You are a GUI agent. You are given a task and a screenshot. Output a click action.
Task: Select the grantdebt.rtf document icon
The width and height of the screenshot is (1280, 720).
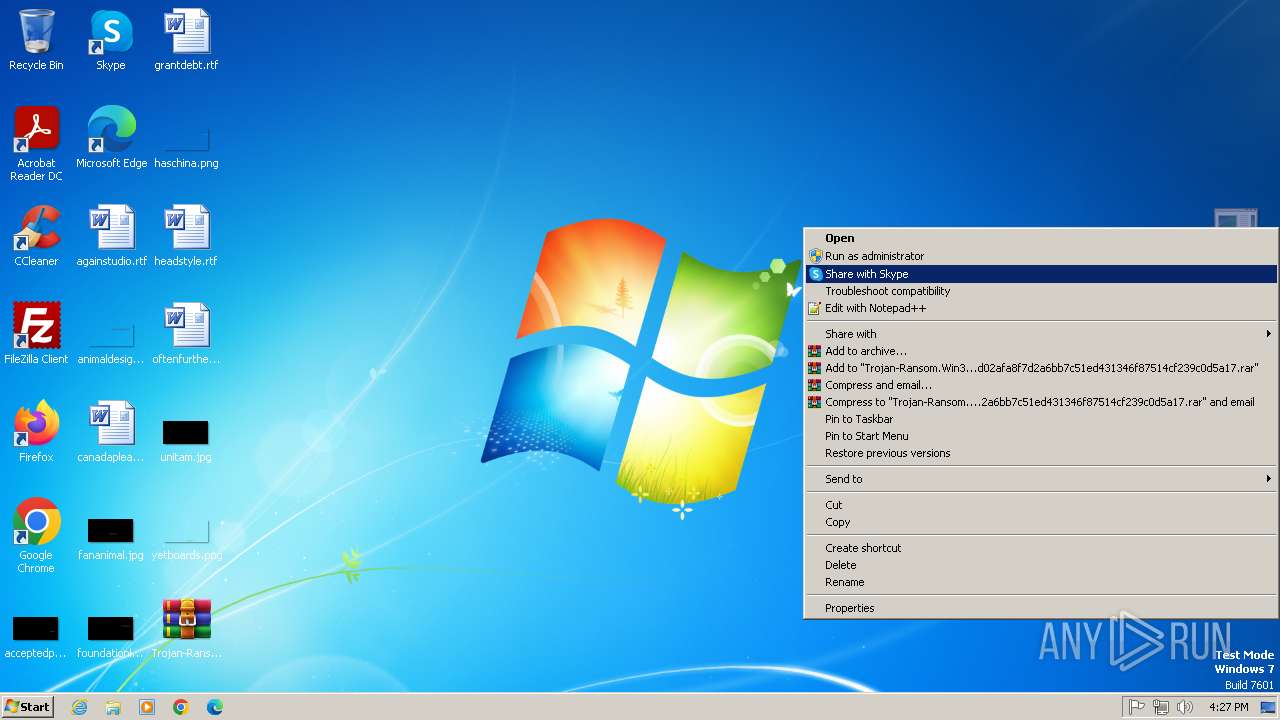(186, 40)
